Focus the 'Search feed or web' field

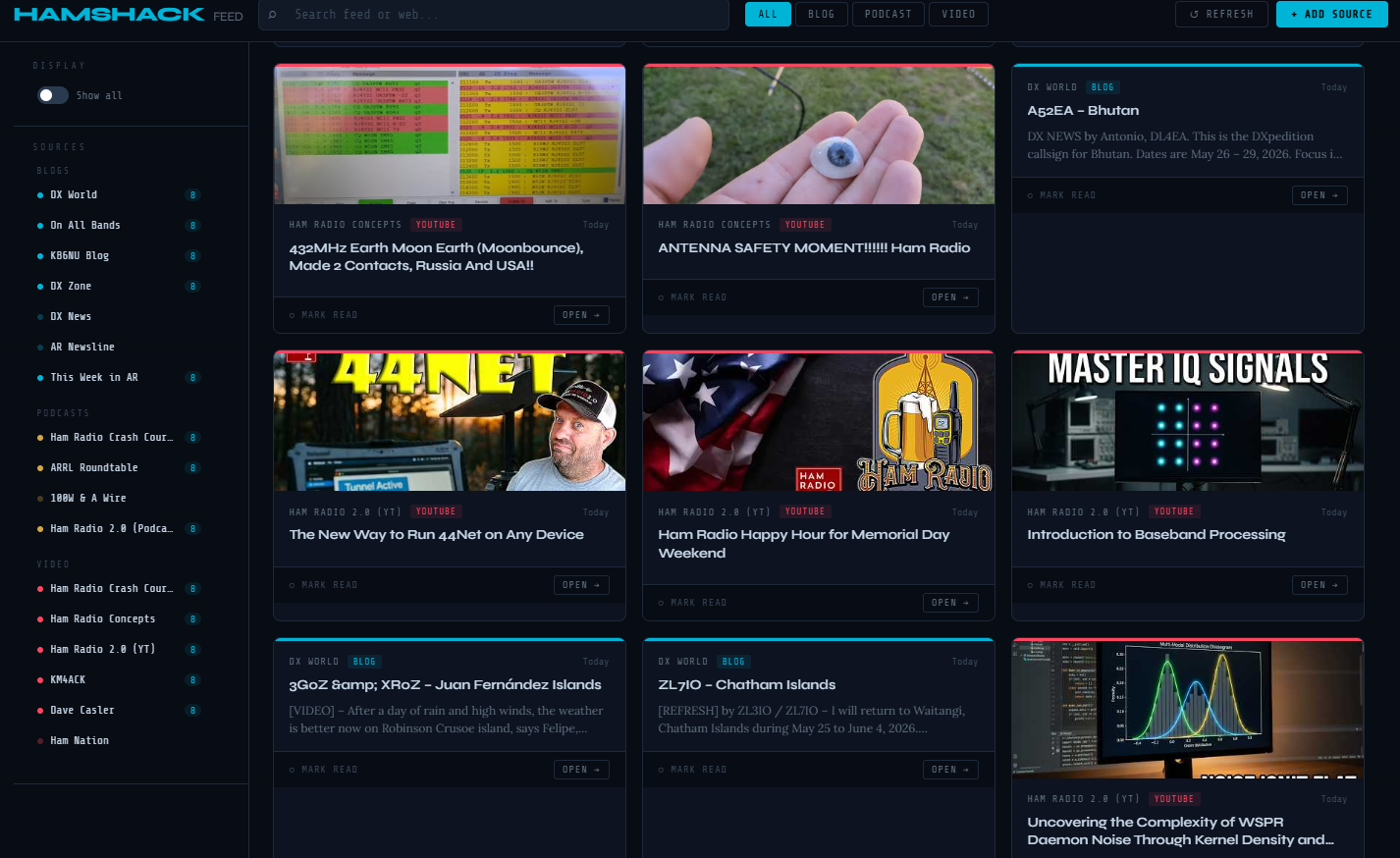pos(494,15)
